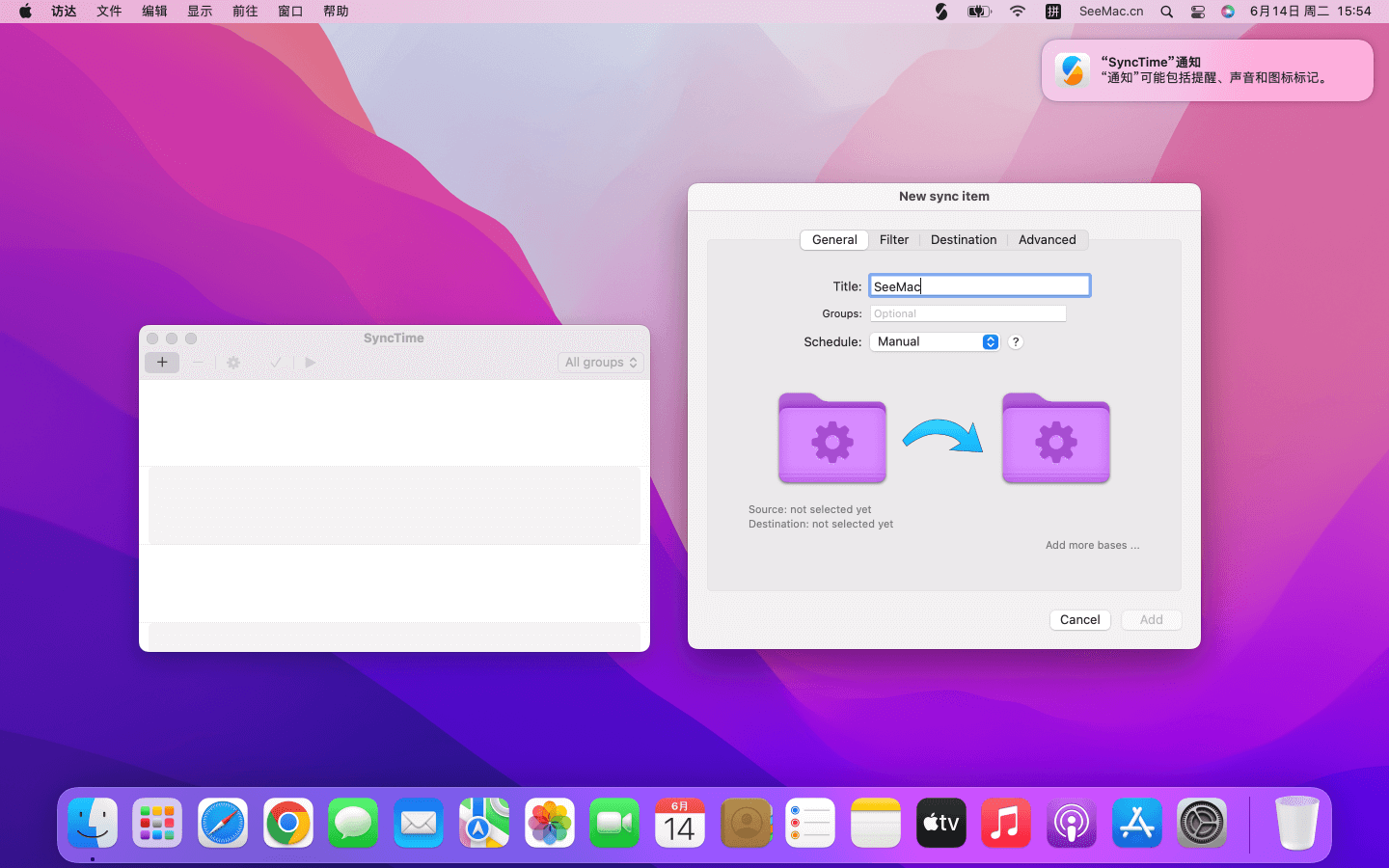Open System Preferences from the Dock
The width and height of the screenshot is (1389, 868).
pyautogui.click(x=1202, y=824)
